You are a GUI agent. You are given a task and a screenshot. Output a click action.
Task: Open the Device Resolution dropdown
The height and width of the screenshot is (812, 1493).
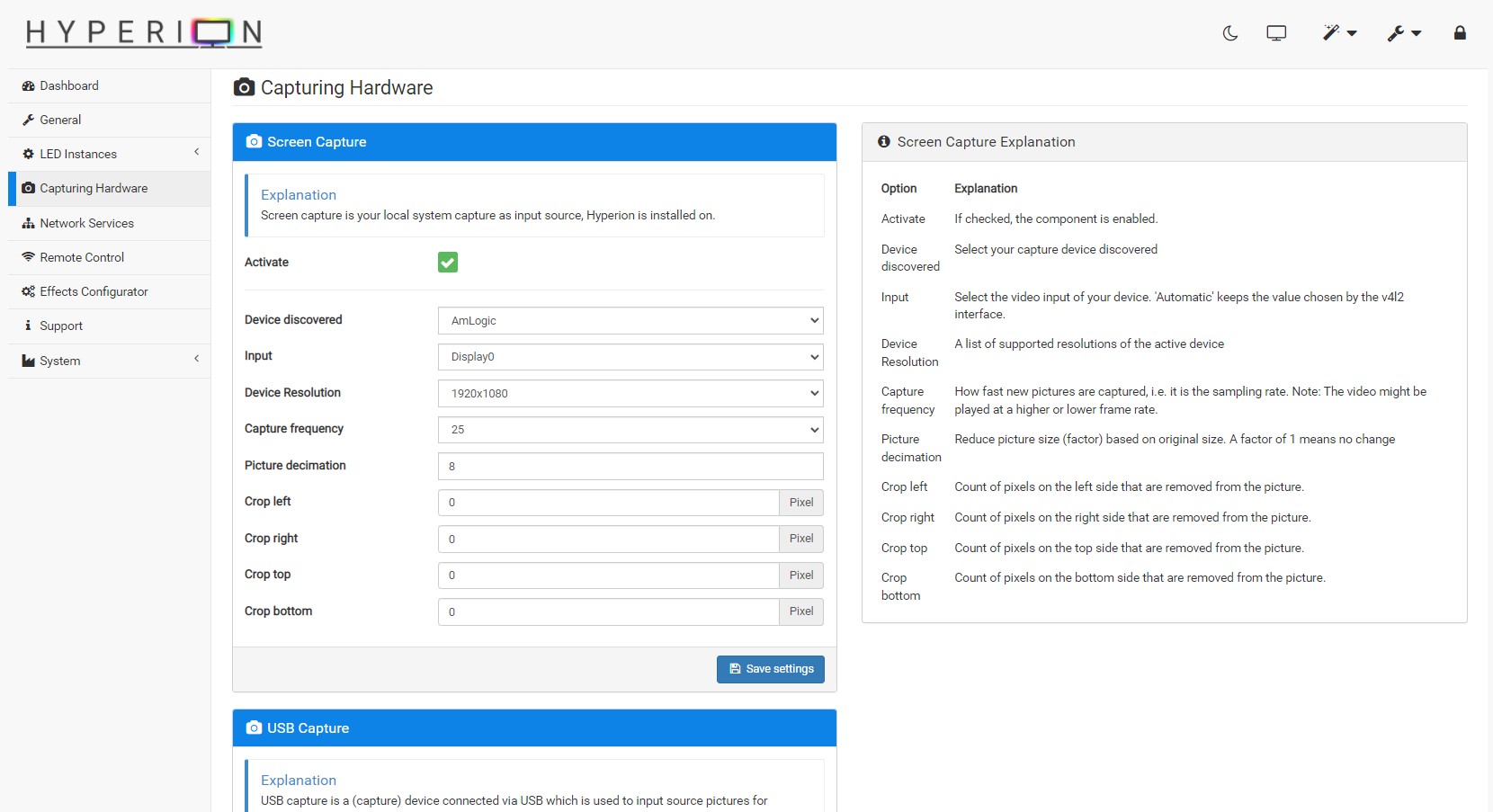tap(630, 394)
